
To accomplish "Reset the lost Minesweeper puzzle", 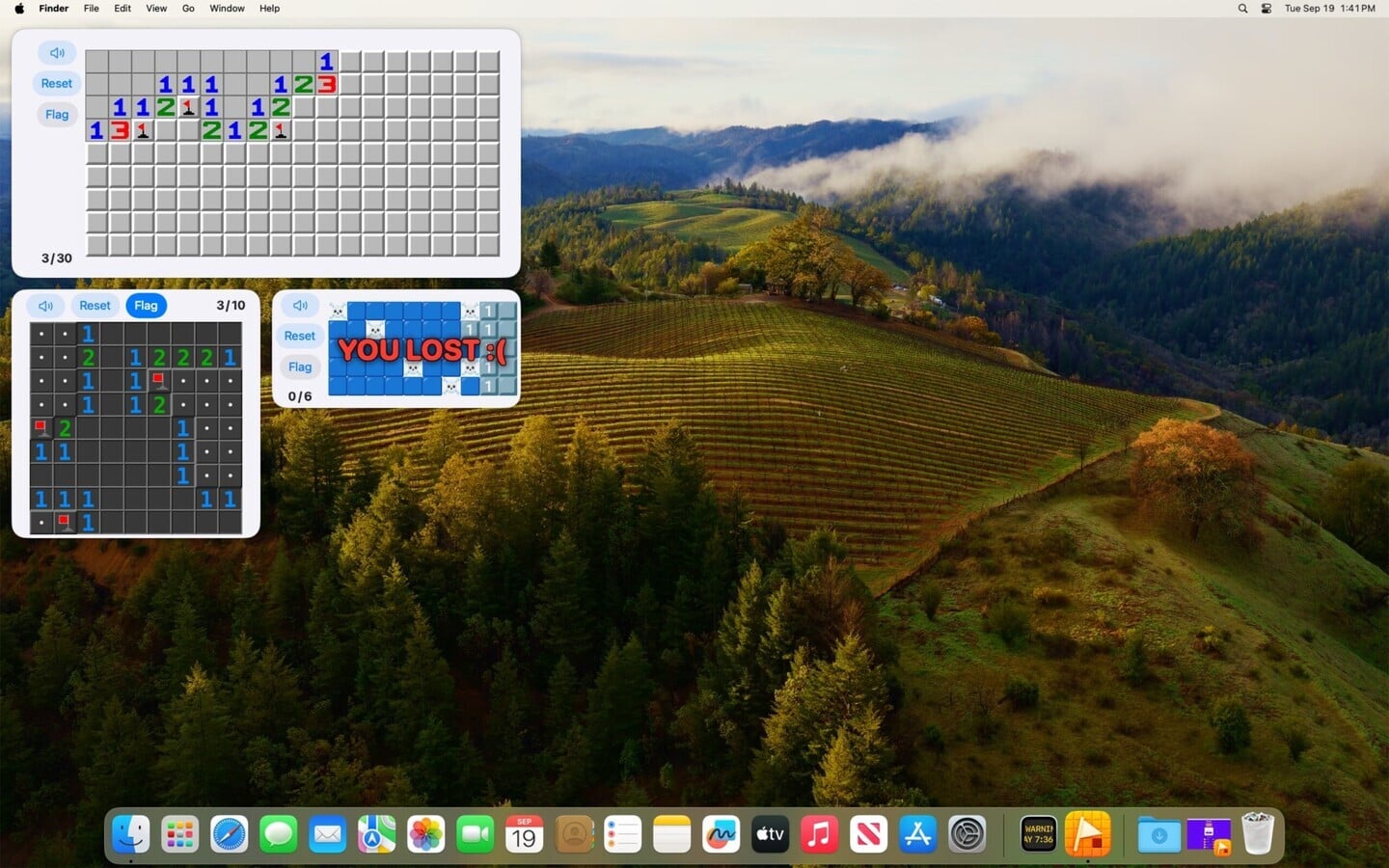I will tap(299, 336).
